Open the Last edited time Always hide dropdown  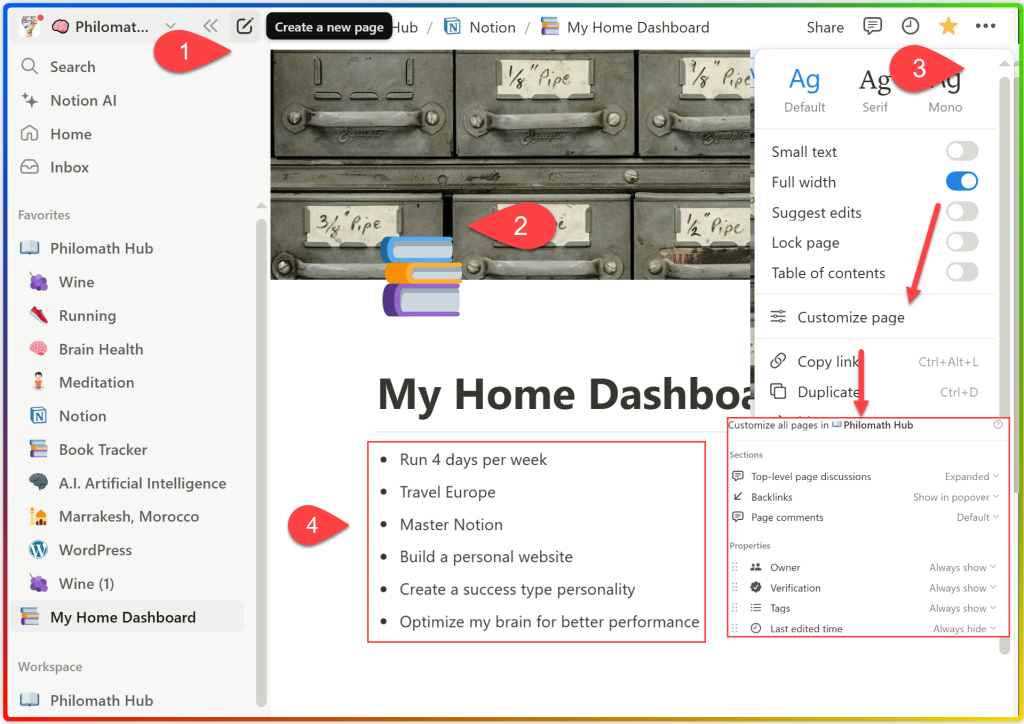pos(965,628)
